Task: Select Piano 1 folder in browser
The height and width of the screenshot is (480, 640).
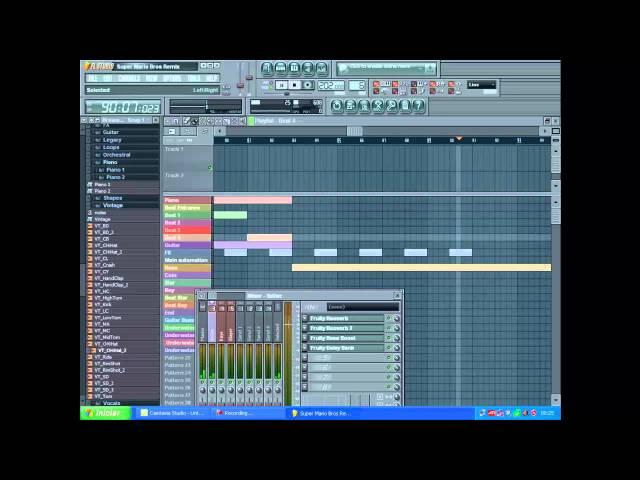Action: click(x=115, y=170)
